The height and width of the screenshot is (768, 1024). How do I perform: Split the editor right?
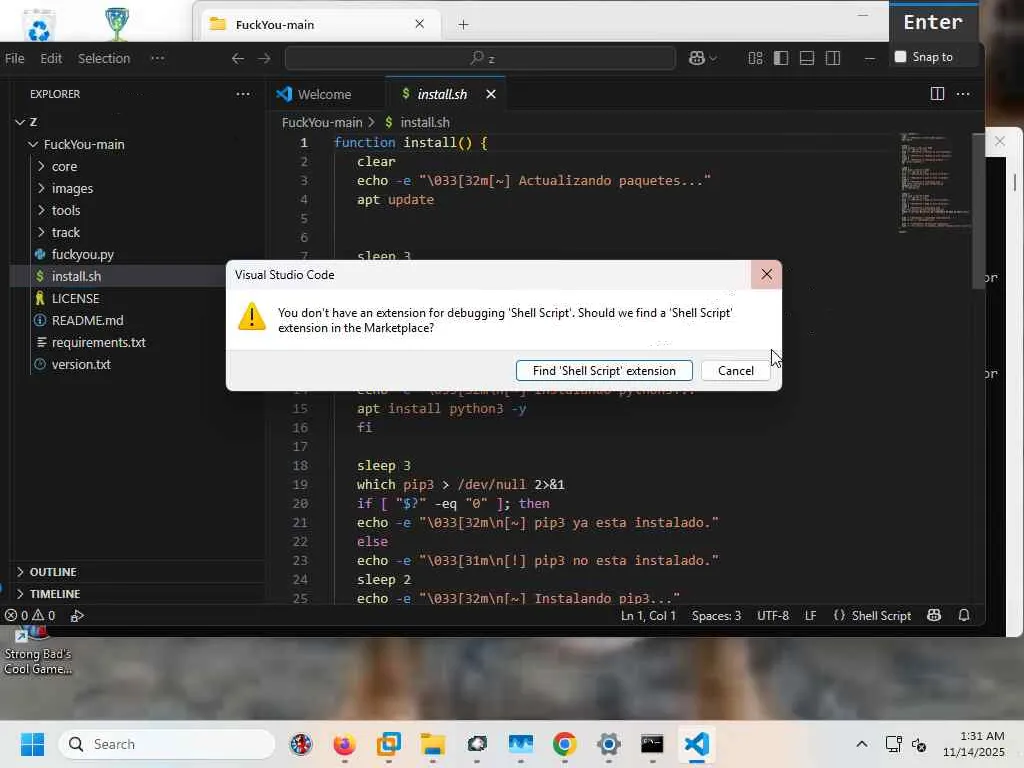tap(937, 94)
